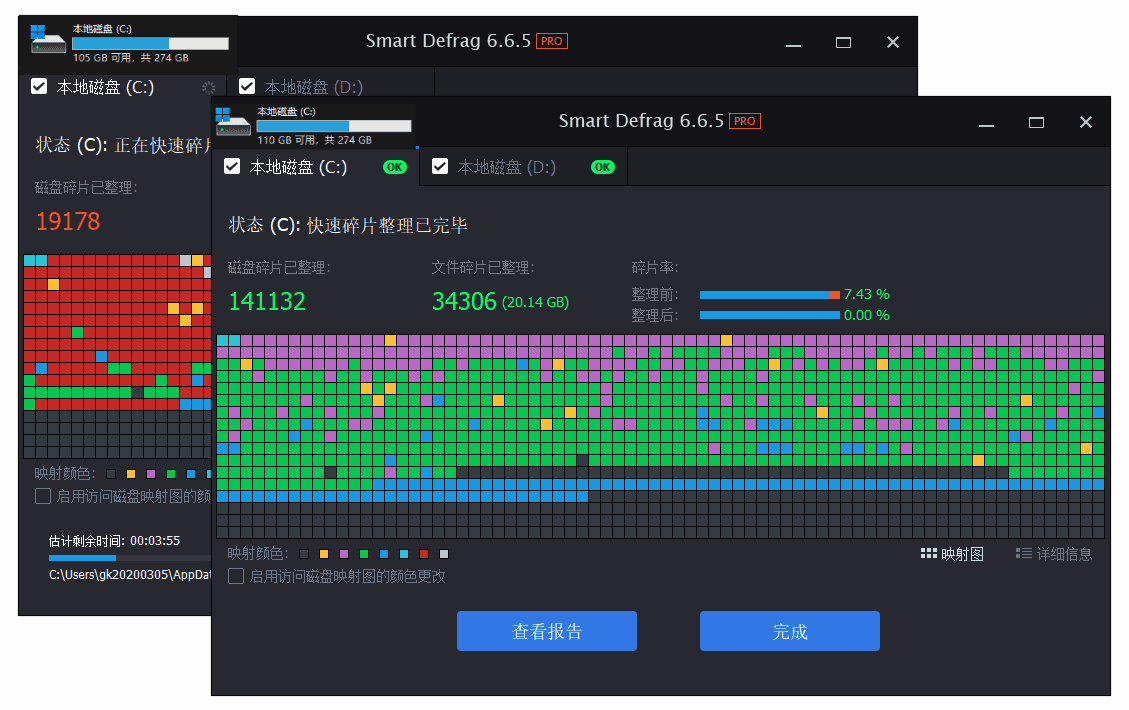Click the red disk map in back window
The image size is (1129, 710).
(117, 356)
